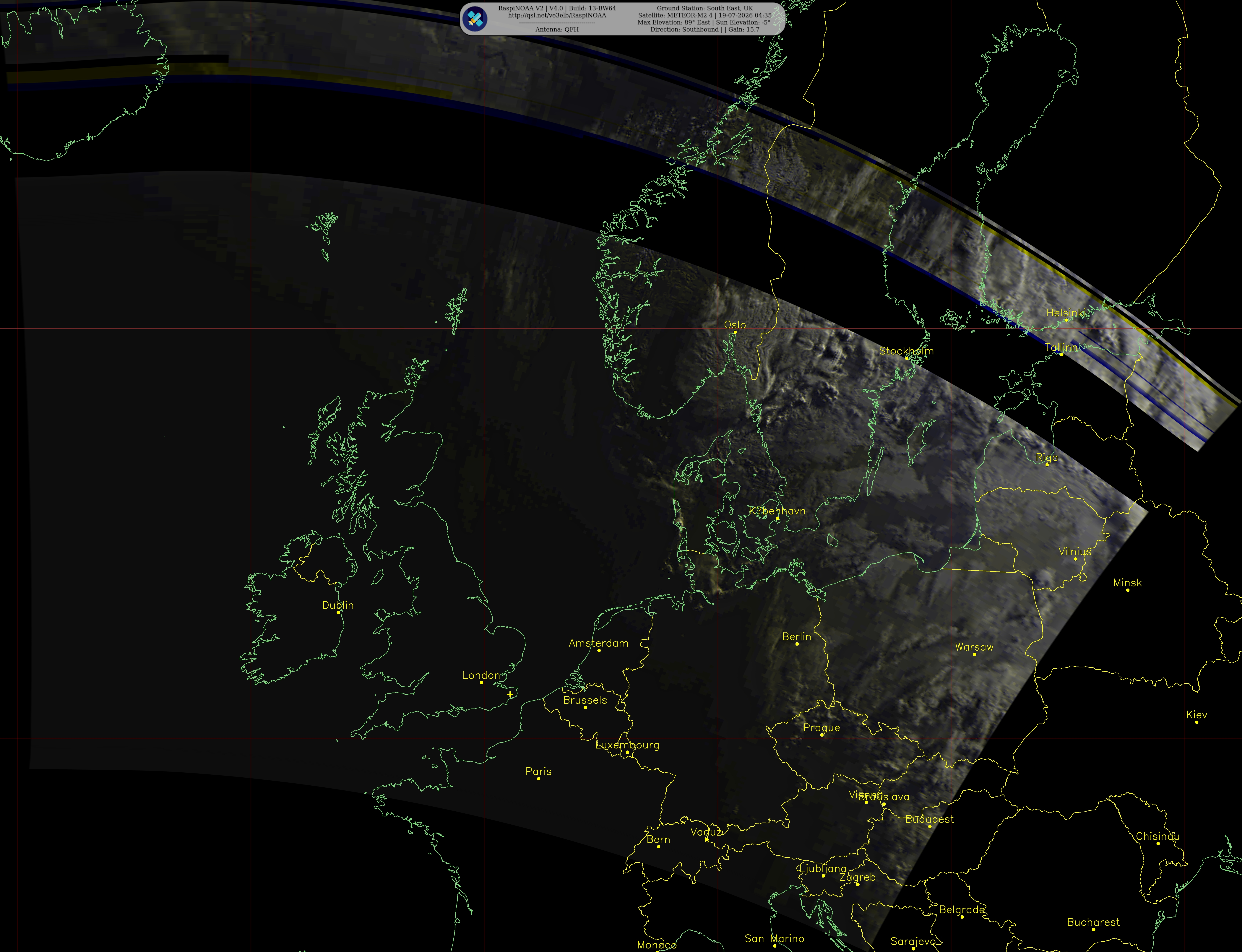Image resolution: width=1242 pixels, height=952 pixels.
Task: Click the Vilnius city label
Action: pos(1075,551)
